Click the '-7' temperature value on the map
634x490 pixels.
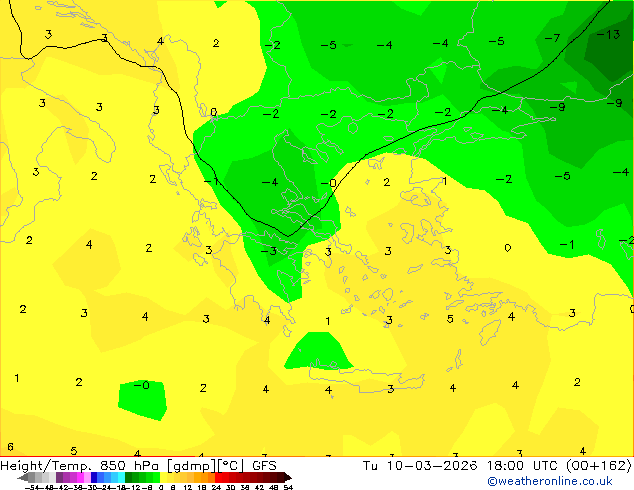tap(552, 38)
